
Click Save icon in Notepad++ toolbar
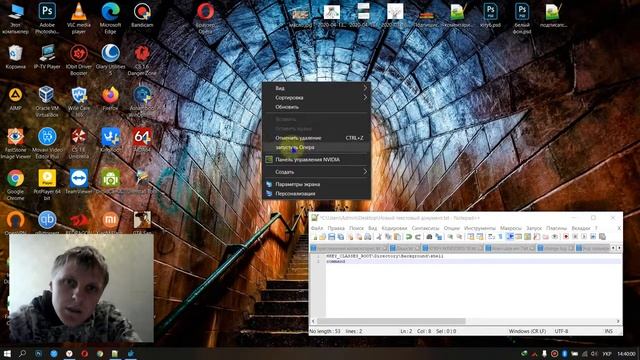(x=331, y=237)
